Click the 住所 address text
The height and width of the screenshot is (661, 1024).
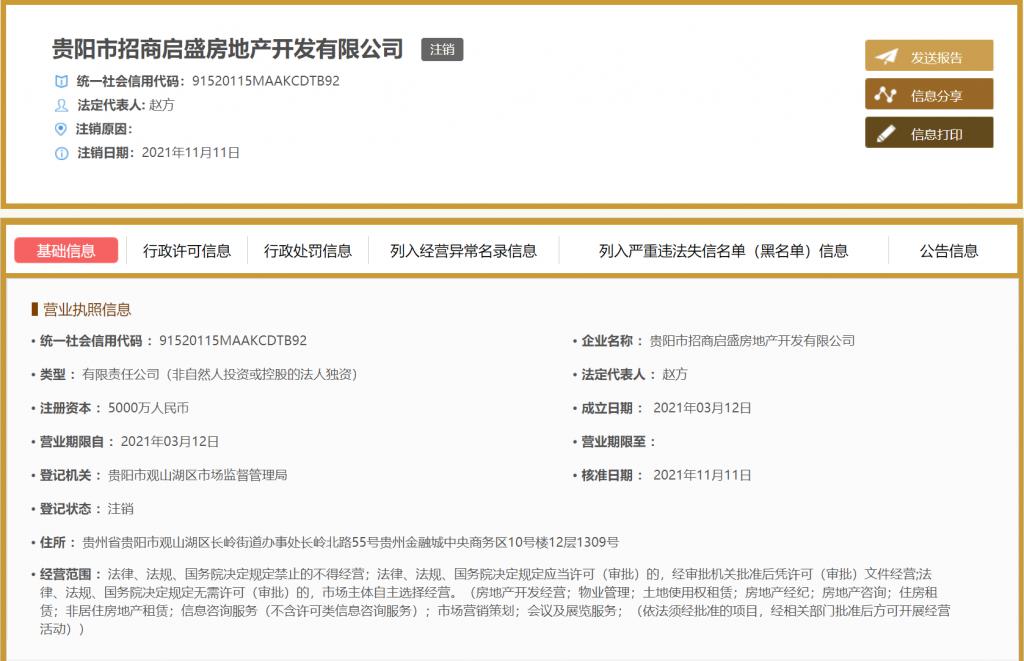[x=350, y=542]
